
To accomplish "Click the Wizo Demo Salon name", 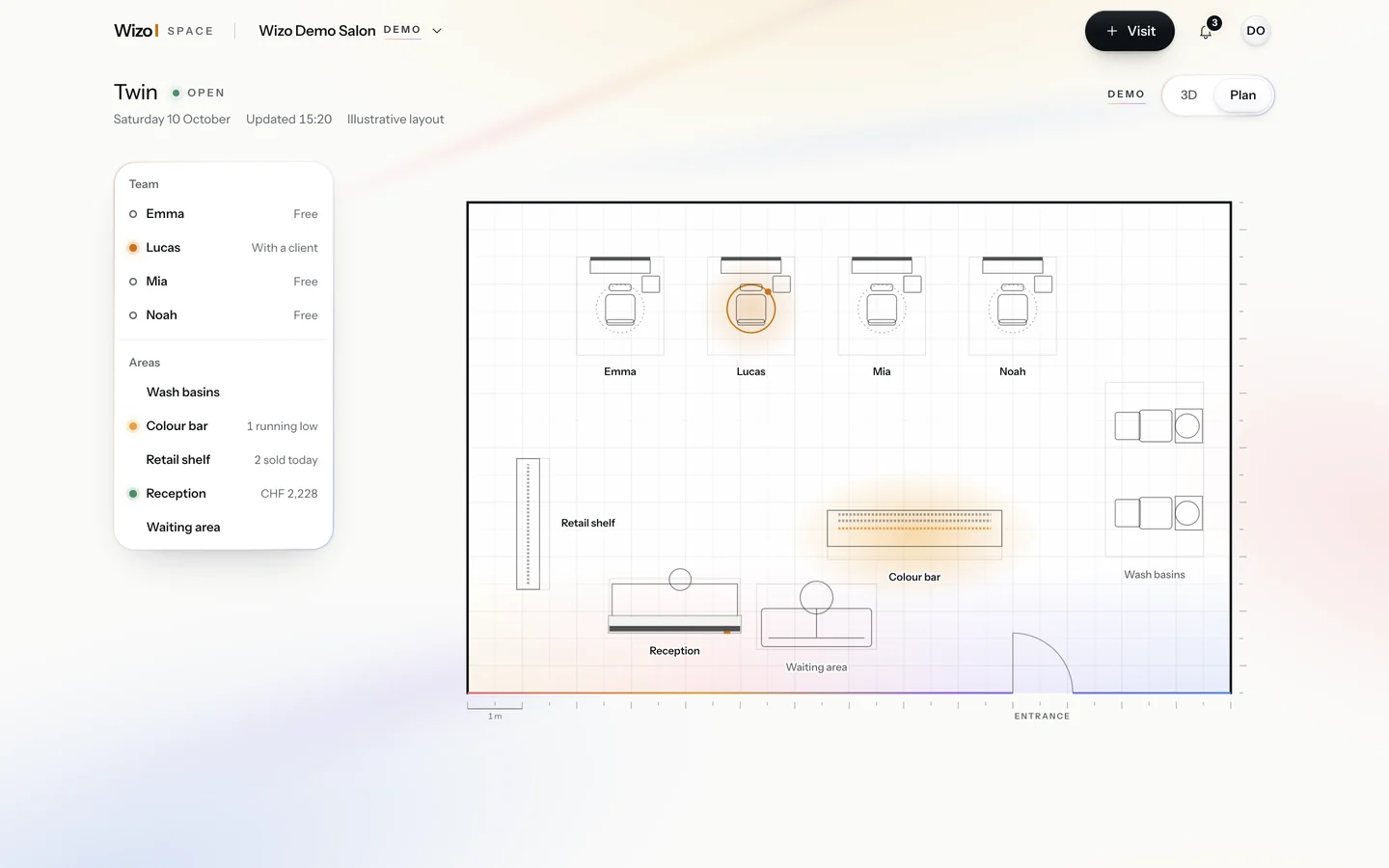I will (x=317, y=31).
